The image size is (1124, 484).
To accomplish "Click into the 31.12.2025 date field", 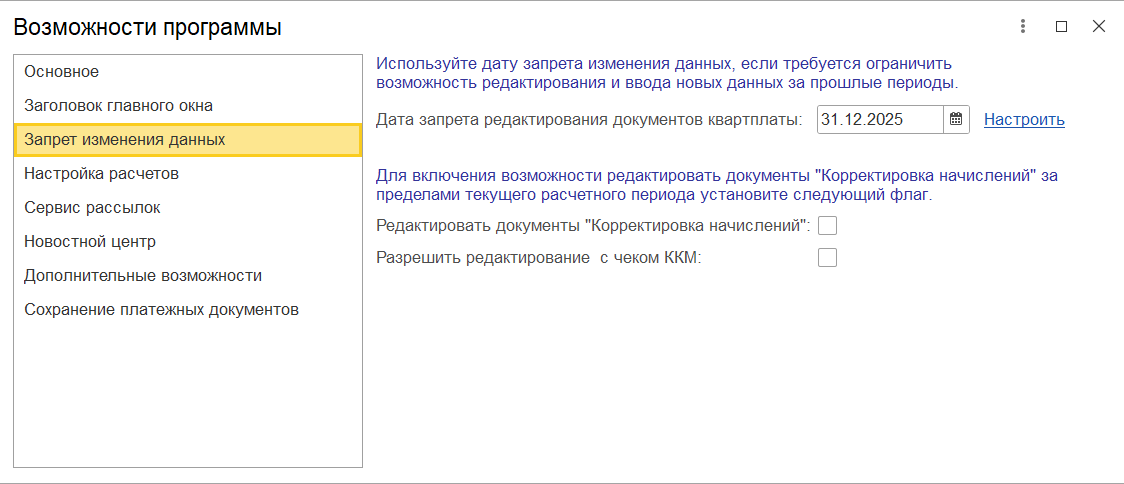I will 878,120.
